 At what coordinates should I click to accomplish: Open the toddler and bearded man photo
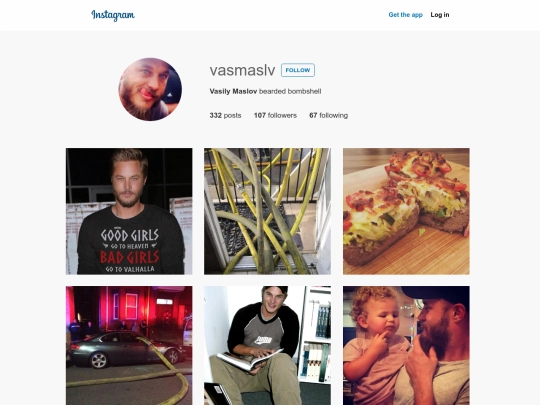point(406,345)
